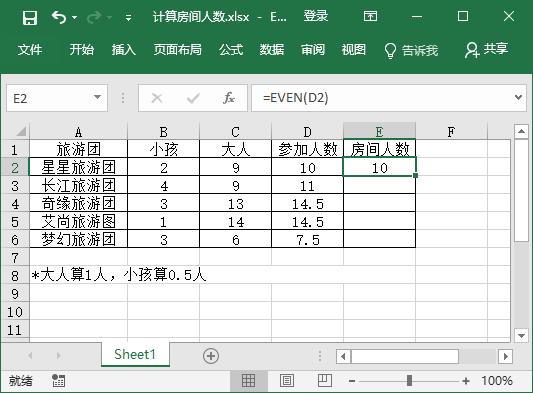This screenshot has height=393, width=533.
Task: Click the note *大人算1人，小孩算0.5人
Action: [x=119, y=275]
